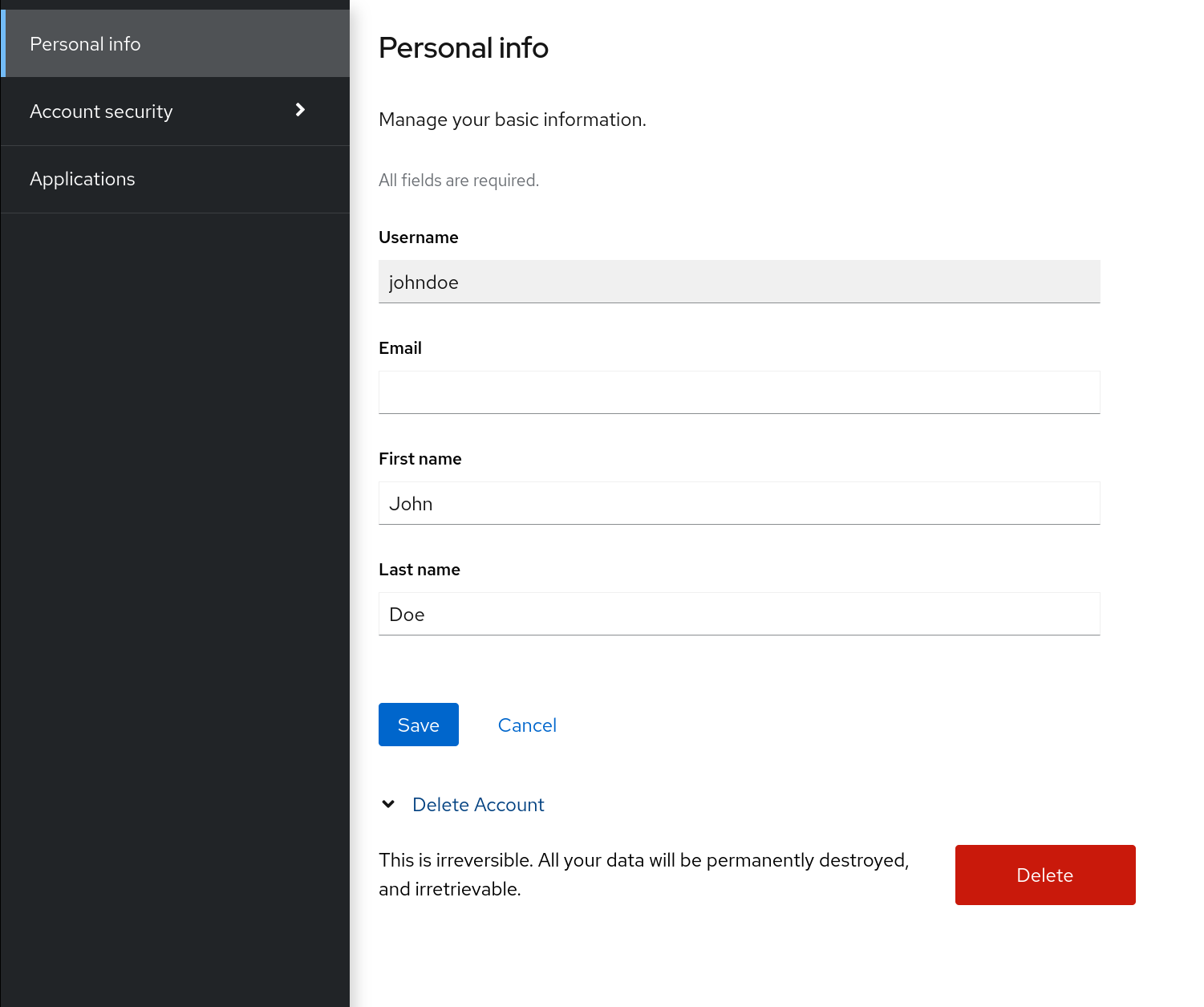Click the Username field label
The width and height of the screenshot is (1204, 1007).
pos(419,238)
